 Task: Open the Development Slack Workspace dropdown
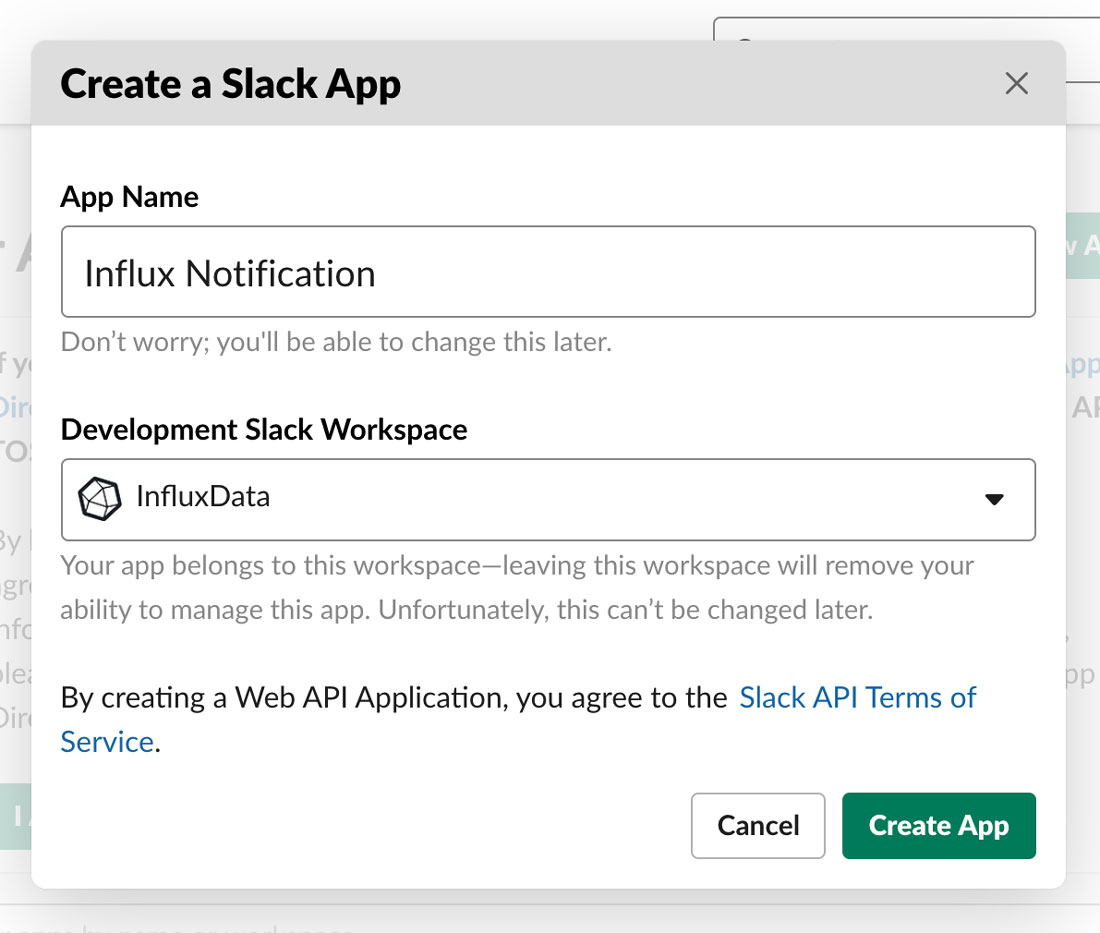pos(548,500)
